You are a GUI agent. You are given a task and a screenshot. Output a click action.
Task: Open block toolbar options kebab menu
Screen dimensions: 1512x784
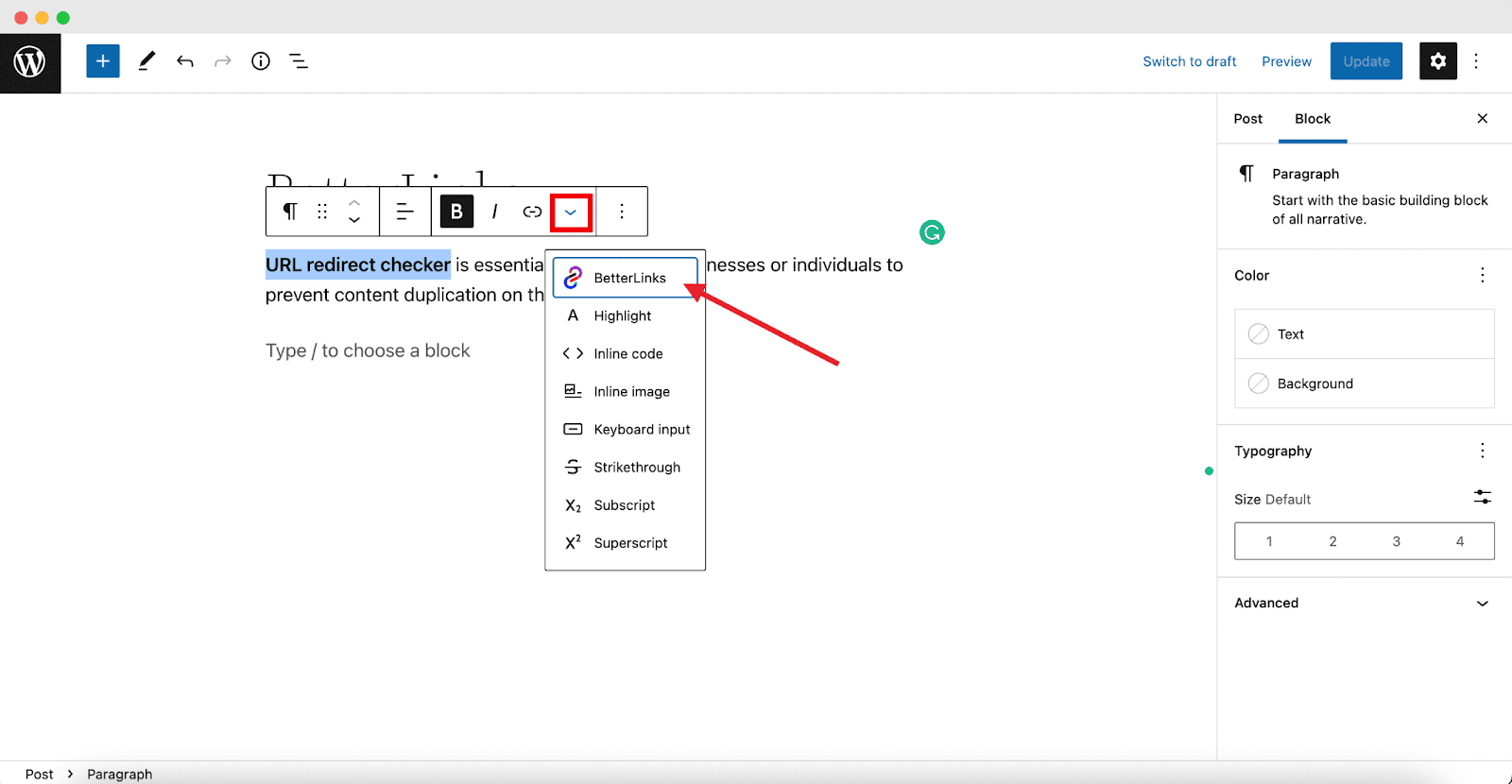[x=622, y=212]
